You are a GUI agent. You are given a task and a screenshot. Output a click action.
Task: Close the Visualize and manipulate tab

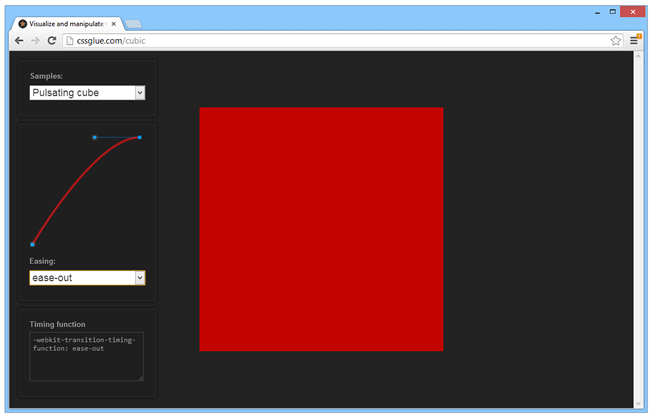(113, 24)
